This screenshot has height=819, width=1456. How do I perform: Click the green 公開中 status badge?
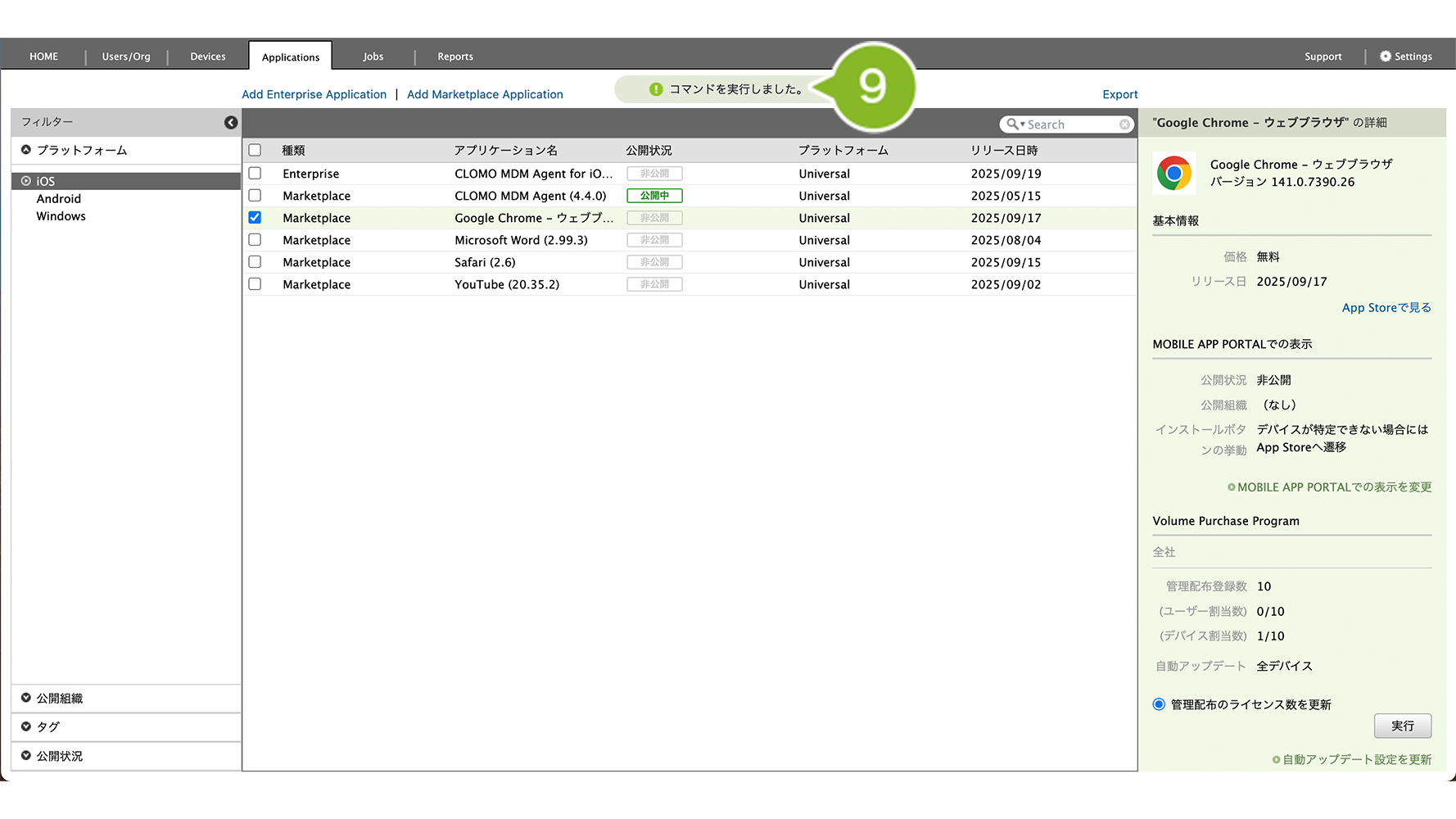point(654,196)
